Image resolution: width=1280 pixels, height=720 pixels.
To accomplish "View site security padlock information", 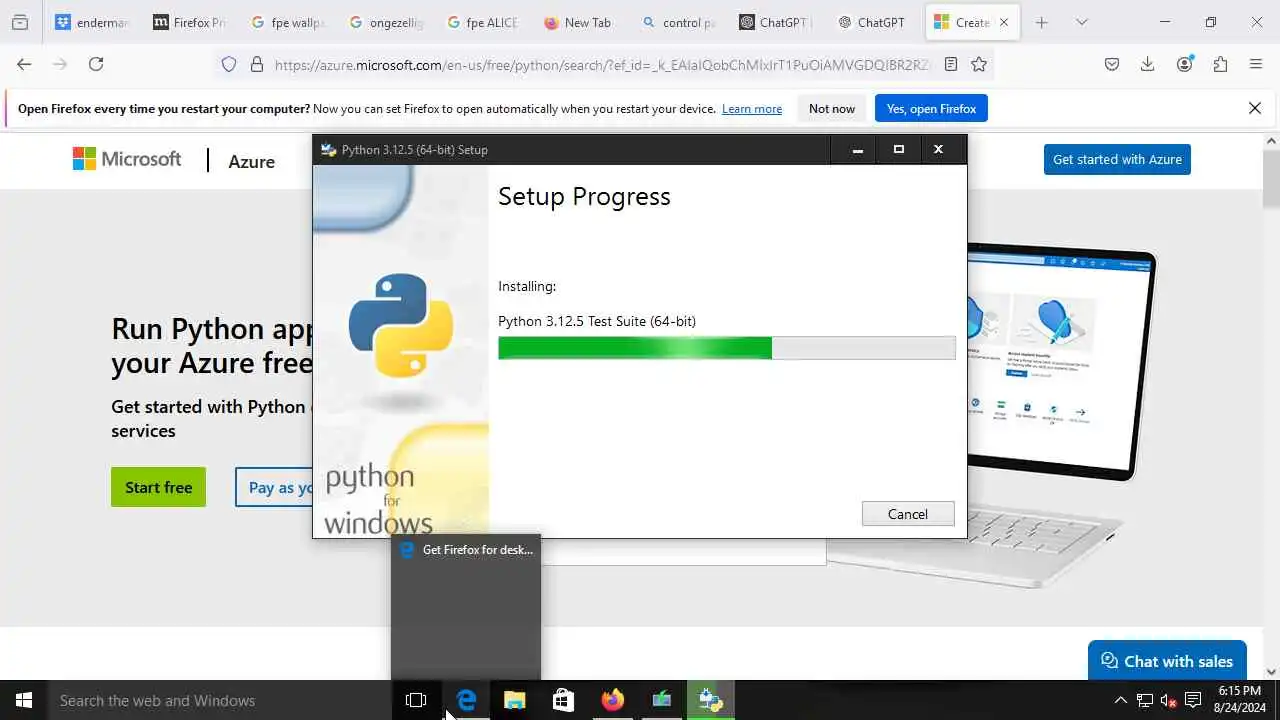I will pos(257,64).
